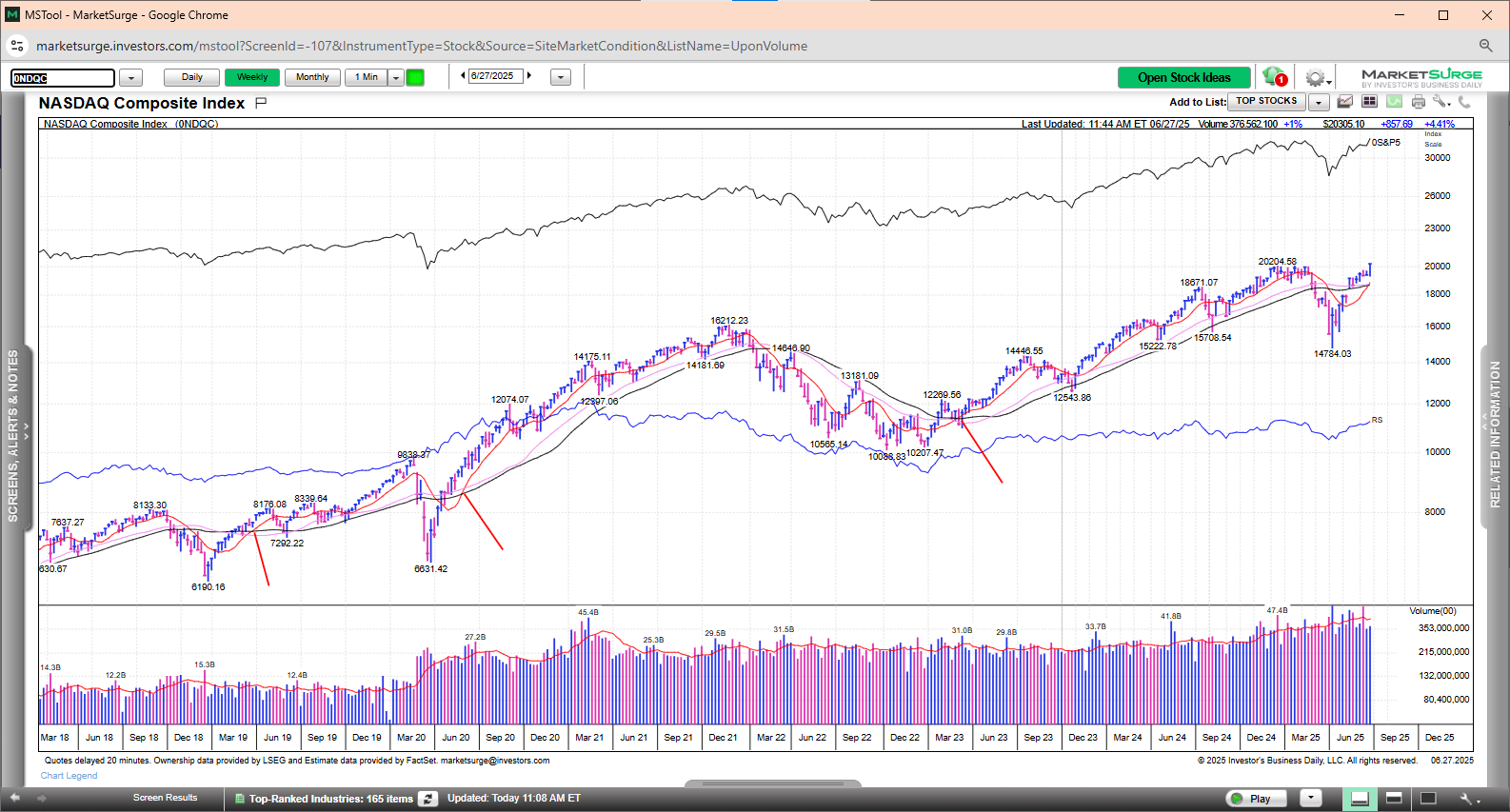Viewport: 1510px width, 812px height.
Task: Click the back arrow in bottom bar
Action: pyautogui.click(x=15, y=798)
